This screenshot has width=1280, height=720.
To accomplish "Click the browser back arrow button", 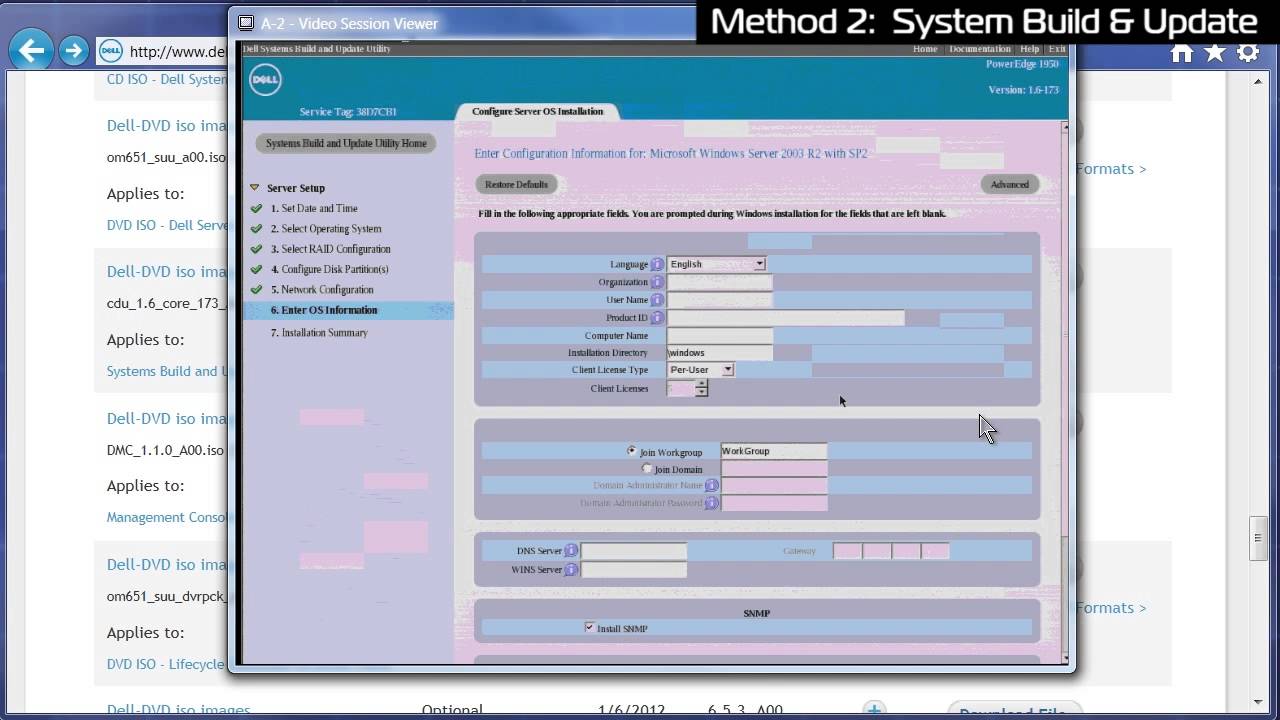I will [x=31, y=50].
